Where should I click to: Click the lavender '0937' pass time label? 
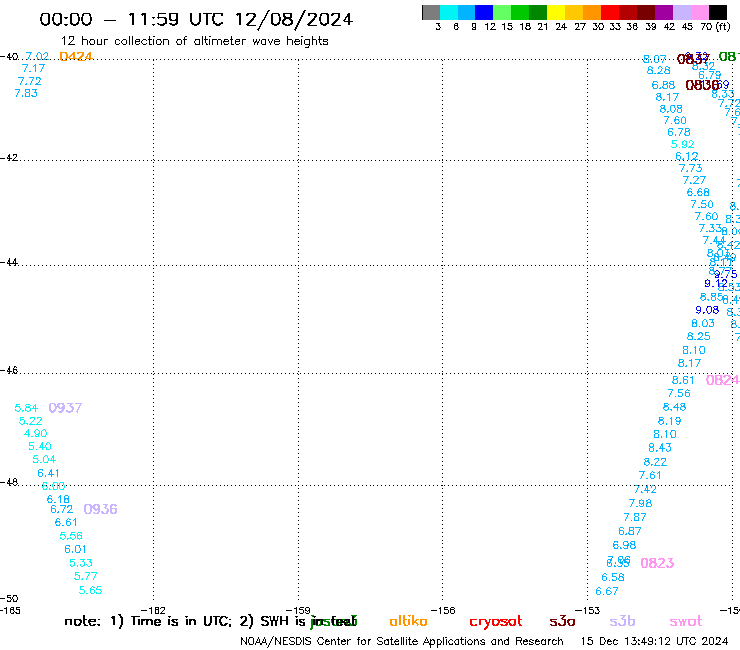[65, 407]
